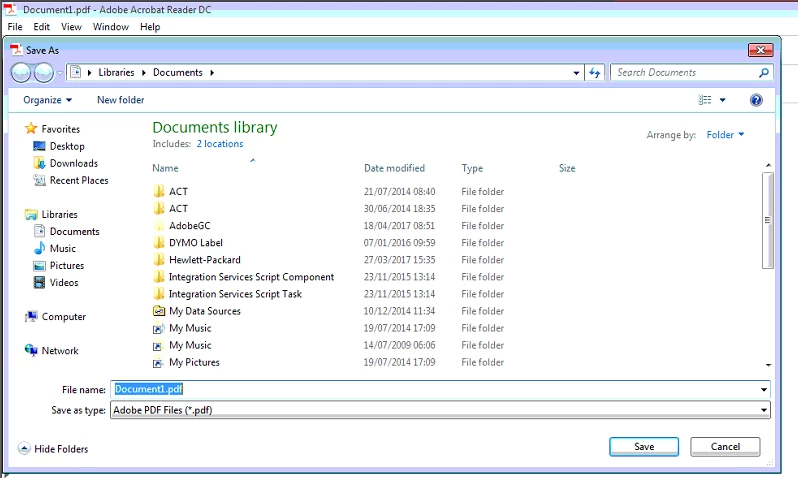Click the Back navigation arrow button

(x=21, y=73)
